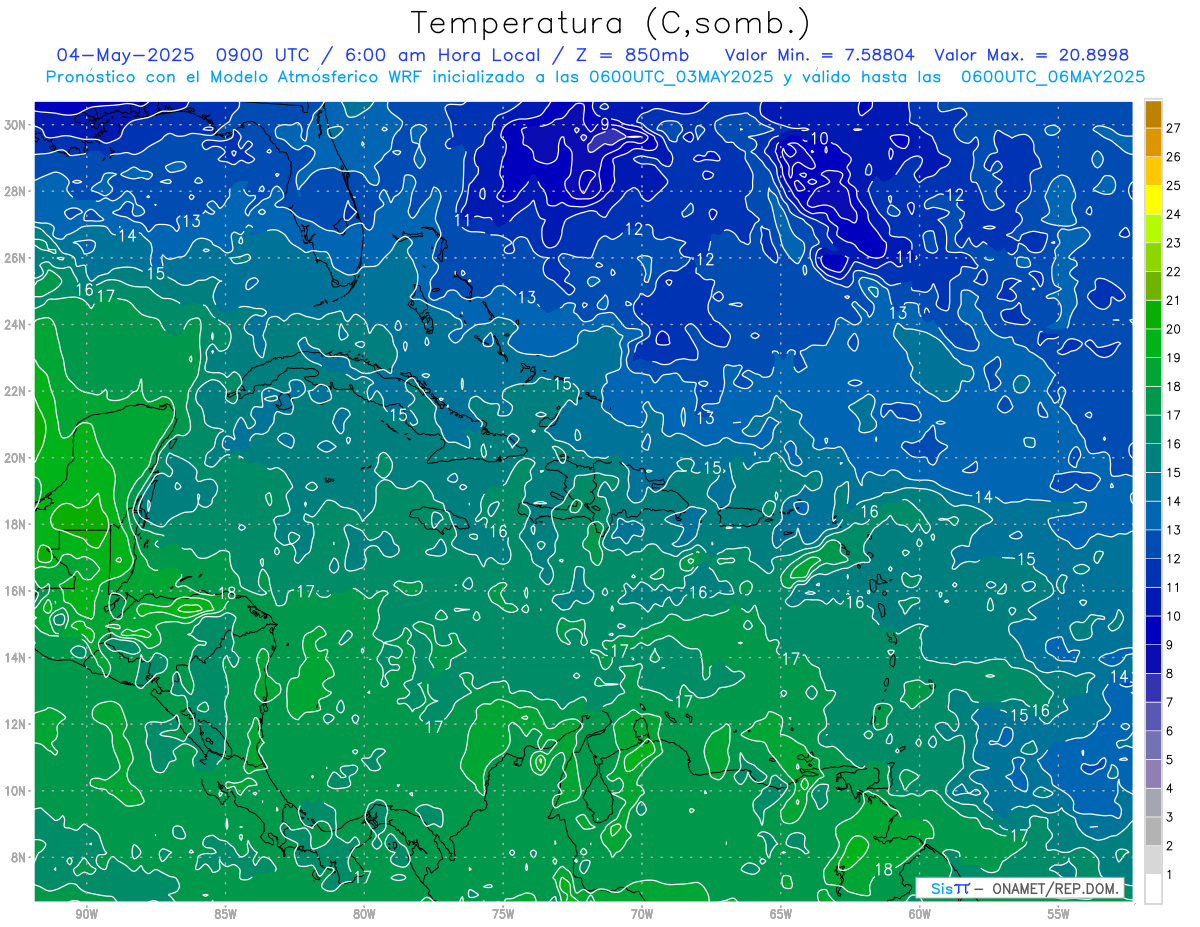Click the white bottom swatch of the legend

point(1153,889)
